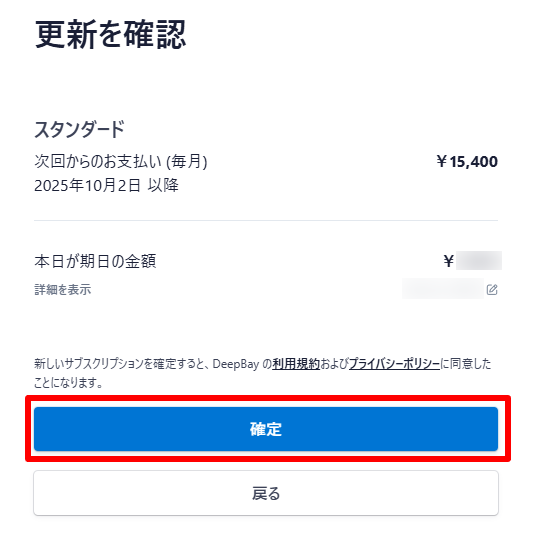Click the に同意した text after privacy link
This screenshot has width=541, height=541.
[x=466, y=364]
